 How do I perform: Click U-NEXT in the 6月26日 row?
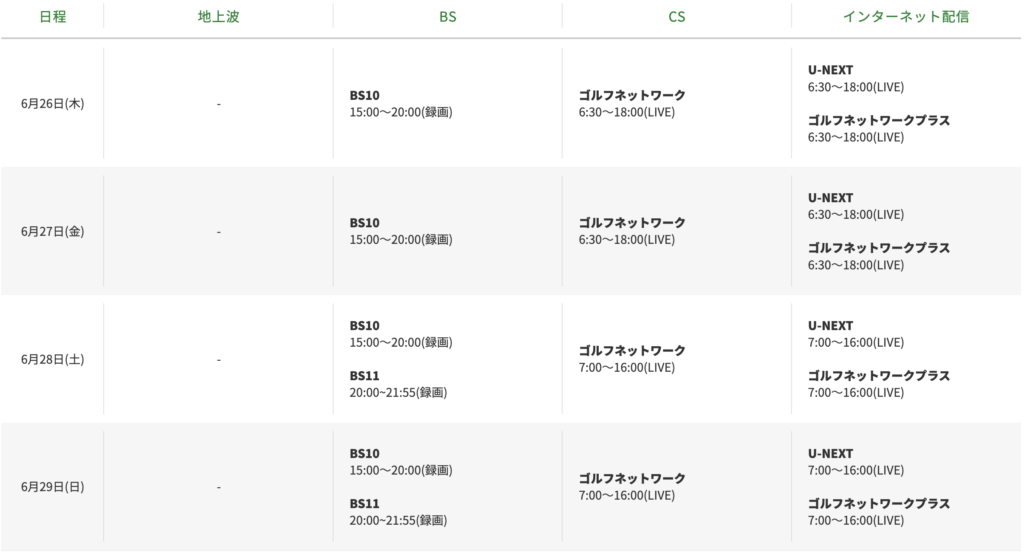tap(831, 71)
